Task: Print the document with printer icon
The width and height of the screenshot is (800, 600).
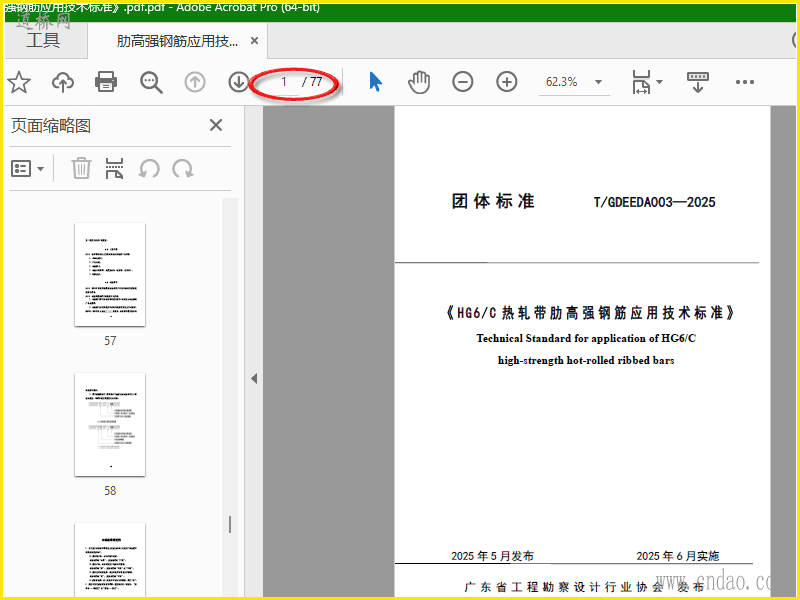Action: coord(106,82)
